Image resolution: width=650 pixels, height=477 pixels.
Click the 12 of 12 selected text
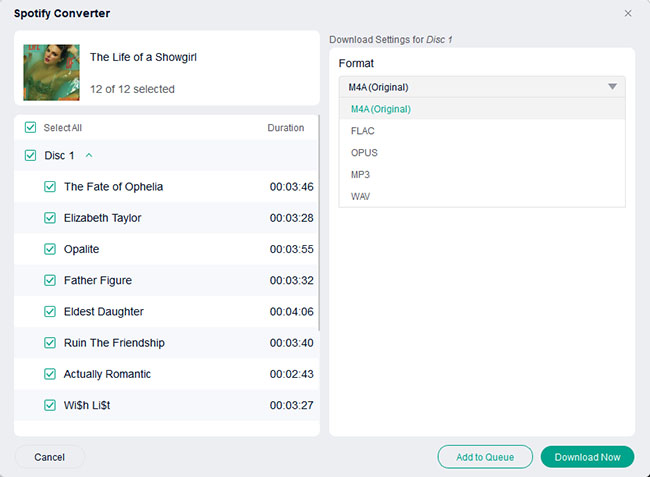point(132,89)
